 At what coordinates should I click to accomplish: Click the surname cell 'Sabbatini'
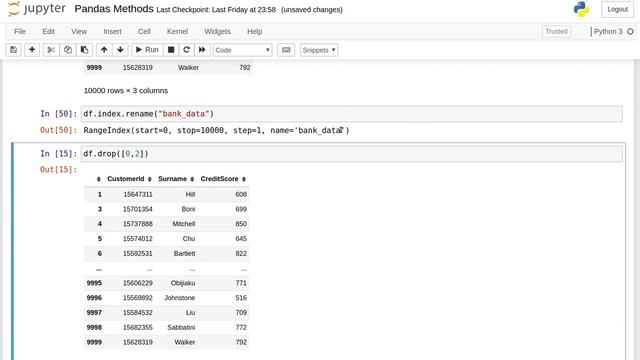click(x=181, y=327)
